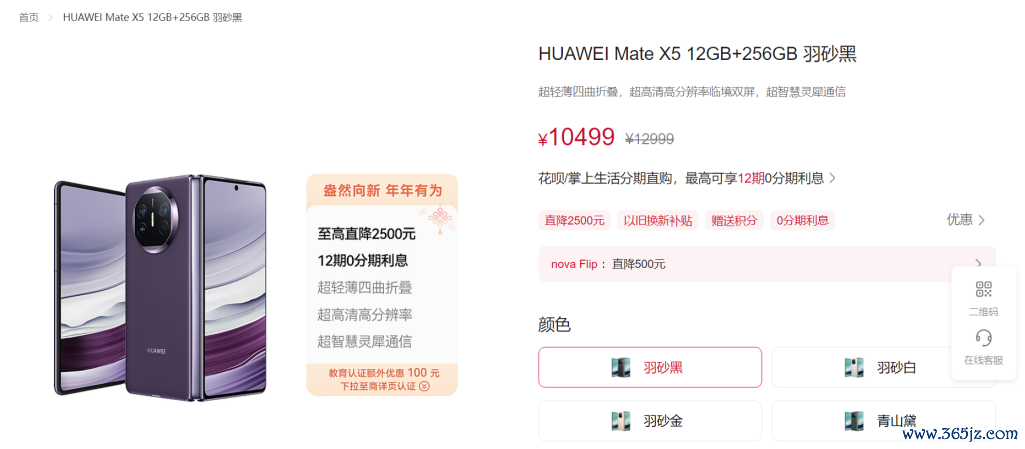
Task: Click the down-arrow circle beside 下拉至商详页认证
Action: pyautogui.click(x=424, y=386)
